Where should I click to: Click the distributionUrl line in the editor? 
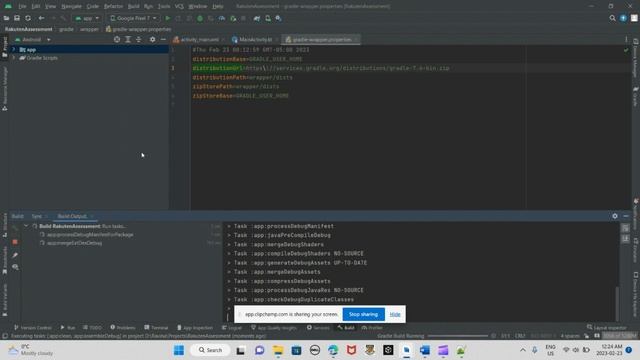pos(320,68)
